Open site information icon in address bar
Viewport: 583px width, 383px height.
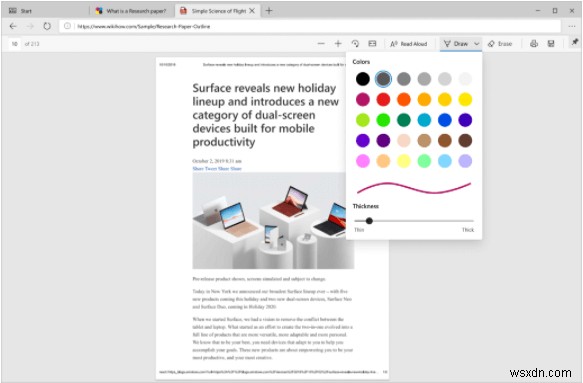coord(67,26)
